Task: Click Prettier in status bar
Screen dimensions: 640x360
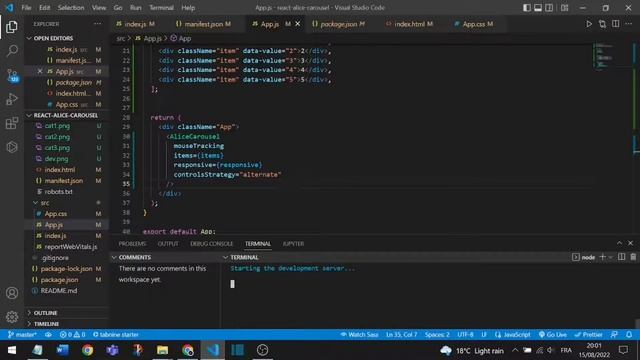Action: tap(589, 334)
